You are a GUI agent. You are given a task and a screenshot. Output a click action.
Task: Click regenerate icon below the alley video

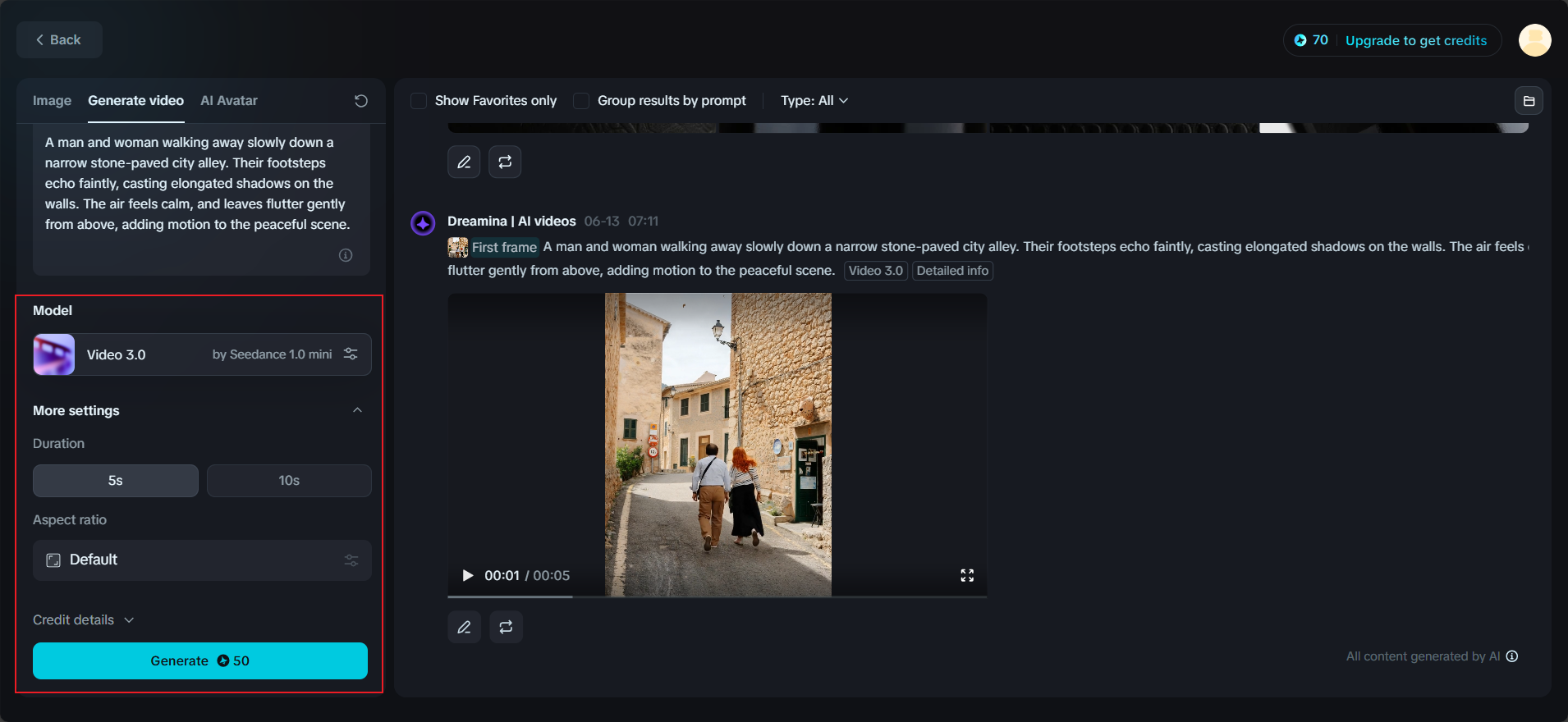tap(506, 627)
